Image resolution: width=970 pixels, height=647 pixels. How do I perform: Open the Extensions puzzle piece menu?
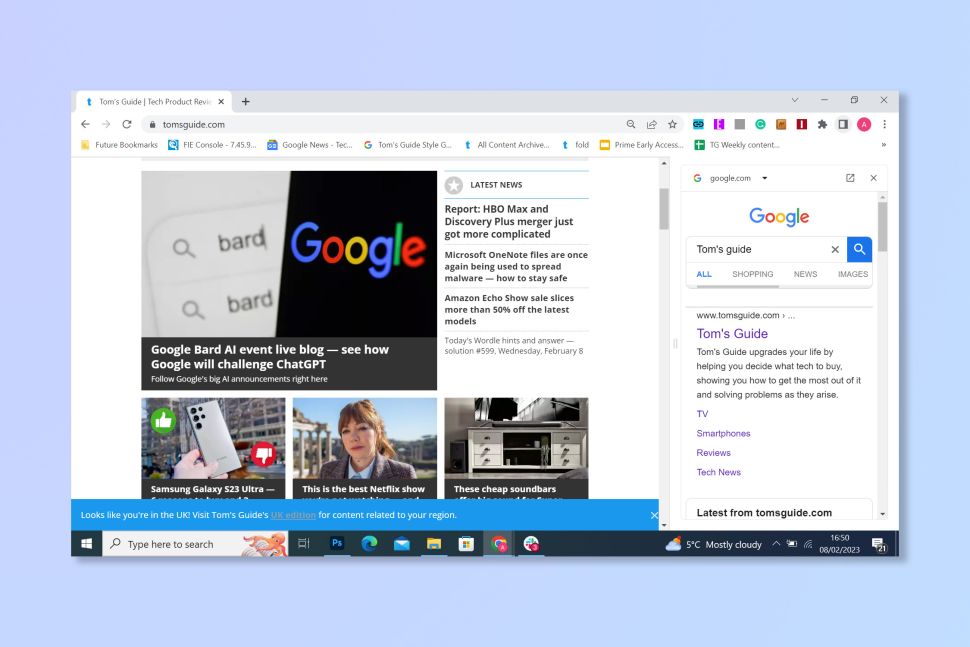click(822, 124)
